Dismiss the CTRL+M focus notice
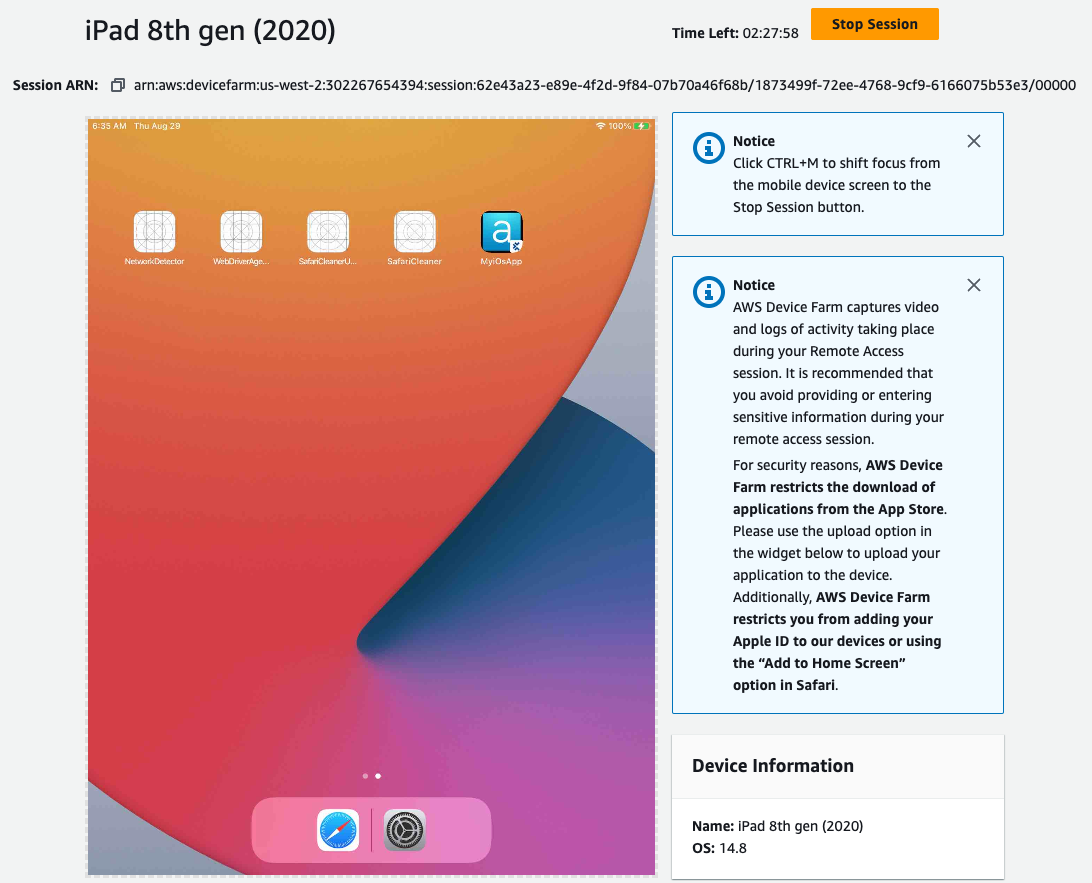 click(x=974, y=141)
